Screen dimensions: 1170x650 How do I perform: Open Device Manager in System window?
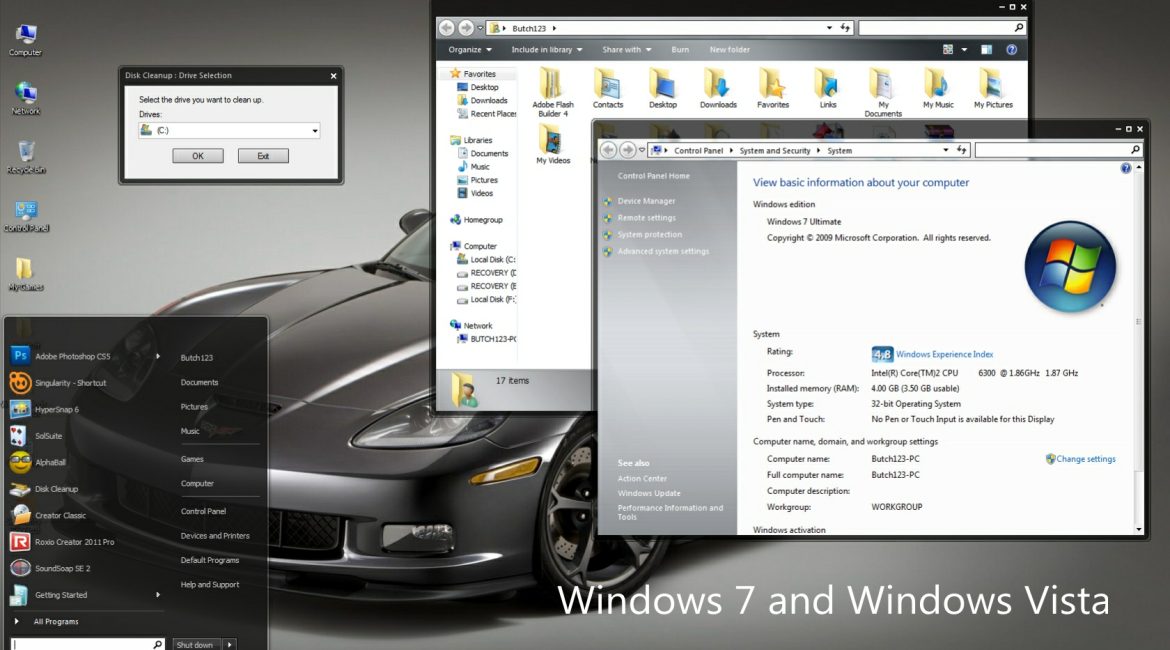pyautogui.click(x=646, y=201)
